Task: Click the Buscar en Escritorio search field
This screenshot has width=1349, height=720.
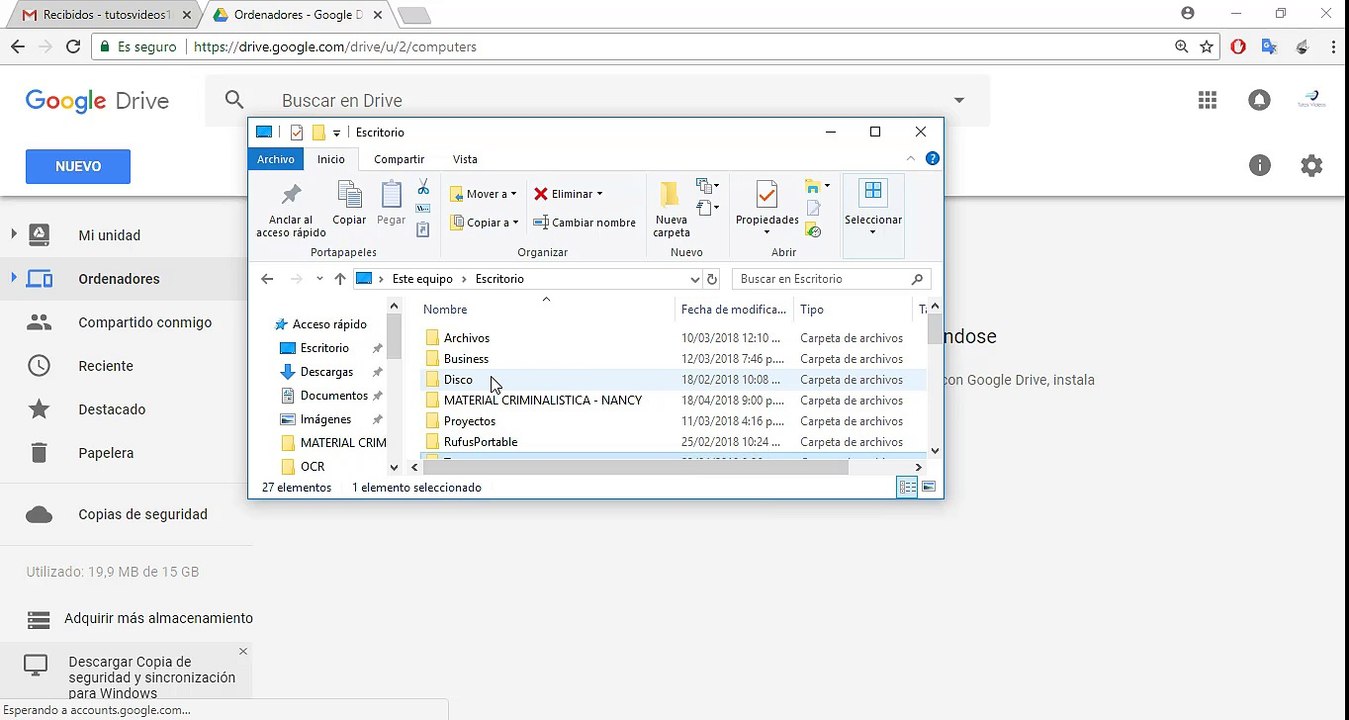Action: tap(831, 279)
